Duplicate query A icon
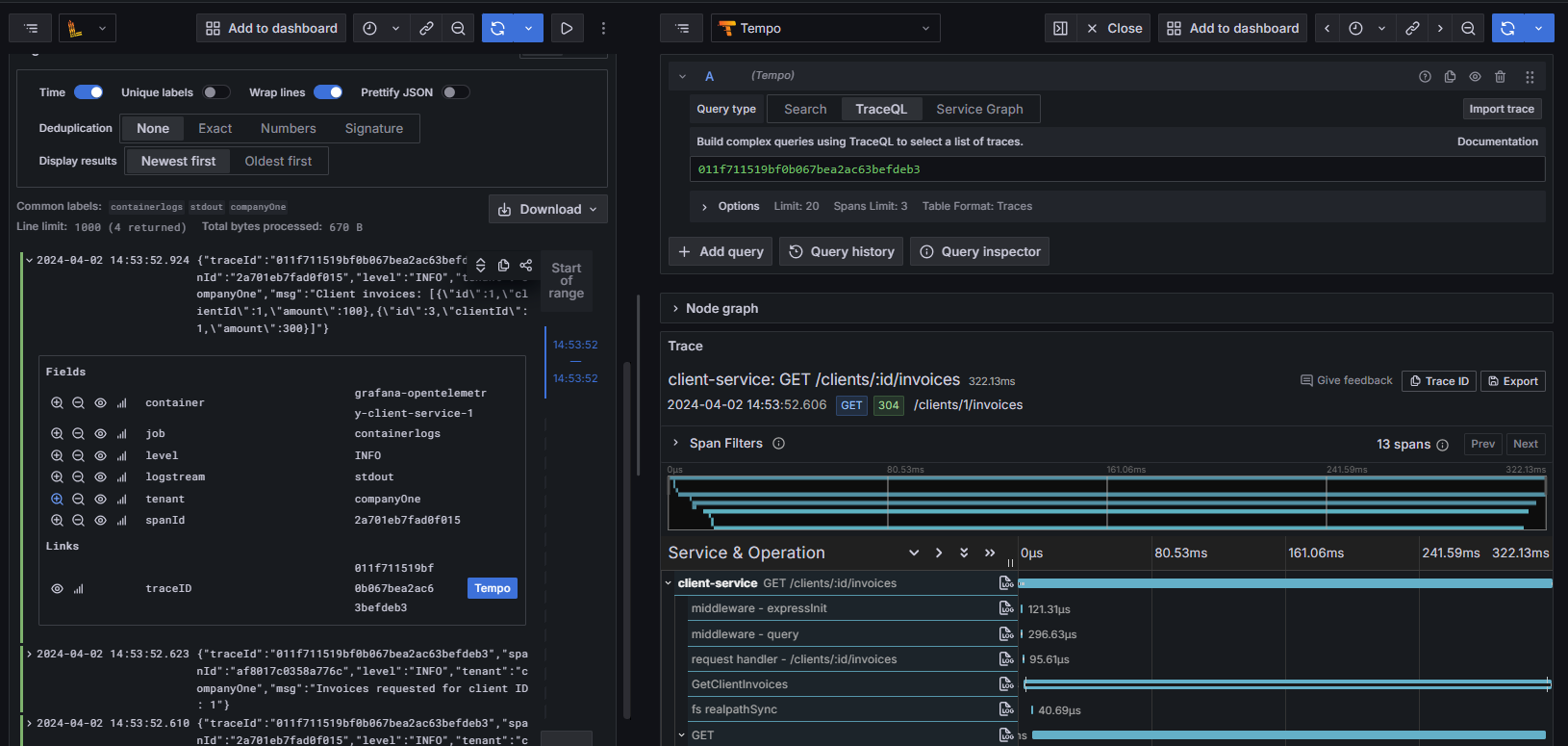Image resolution: width=1568 pixels, height=746 pixels. pos(1450,76)
